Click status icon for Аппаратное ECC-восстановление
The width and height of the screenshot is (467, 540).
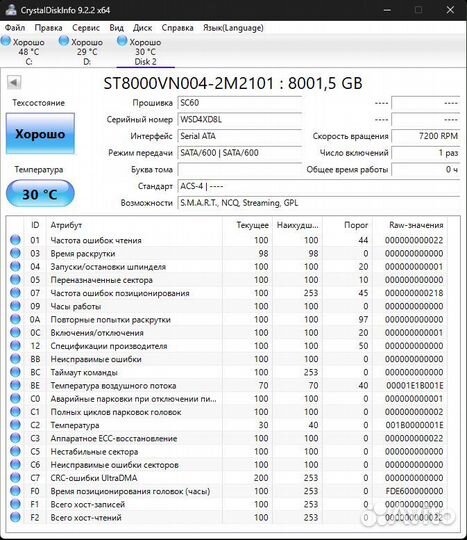[x=15, y=438]
